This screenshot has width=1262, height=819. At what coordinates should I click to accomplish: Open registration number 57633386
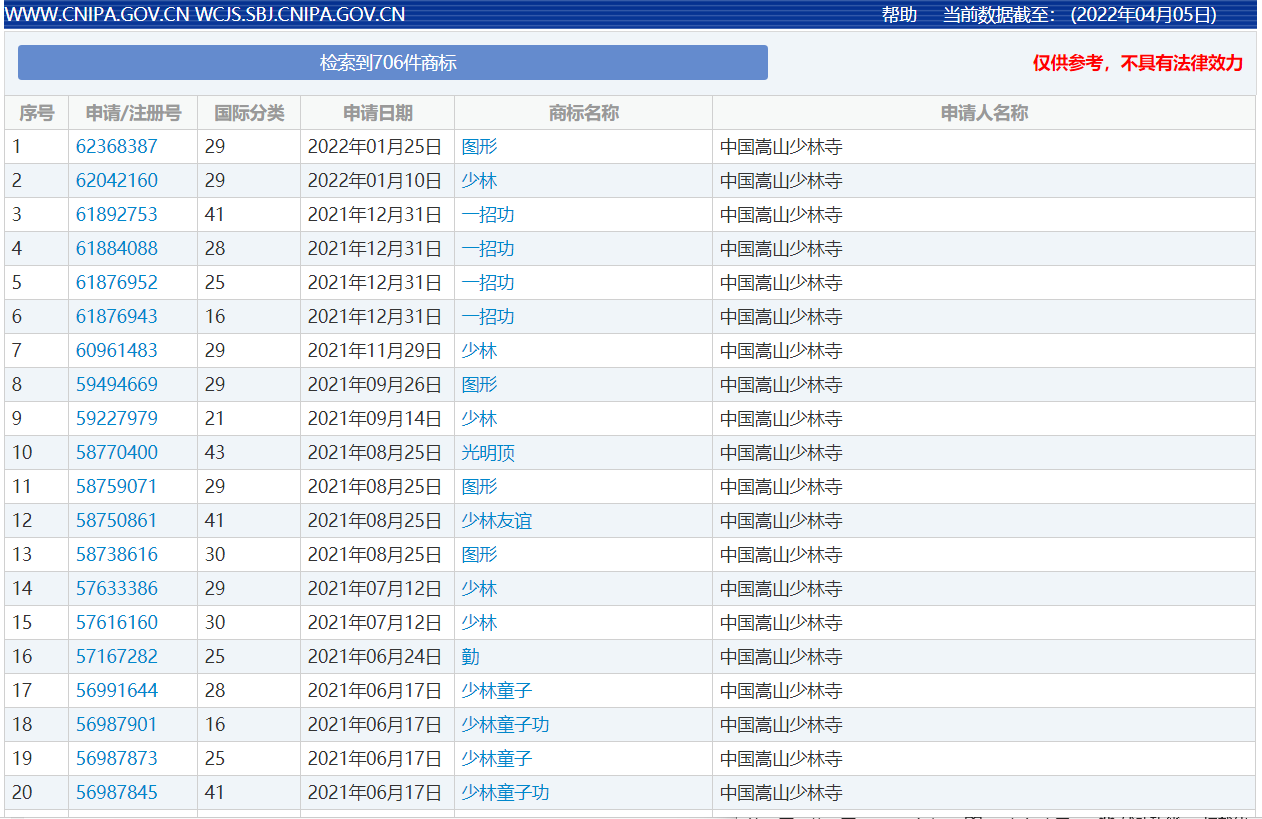[117, 588]
